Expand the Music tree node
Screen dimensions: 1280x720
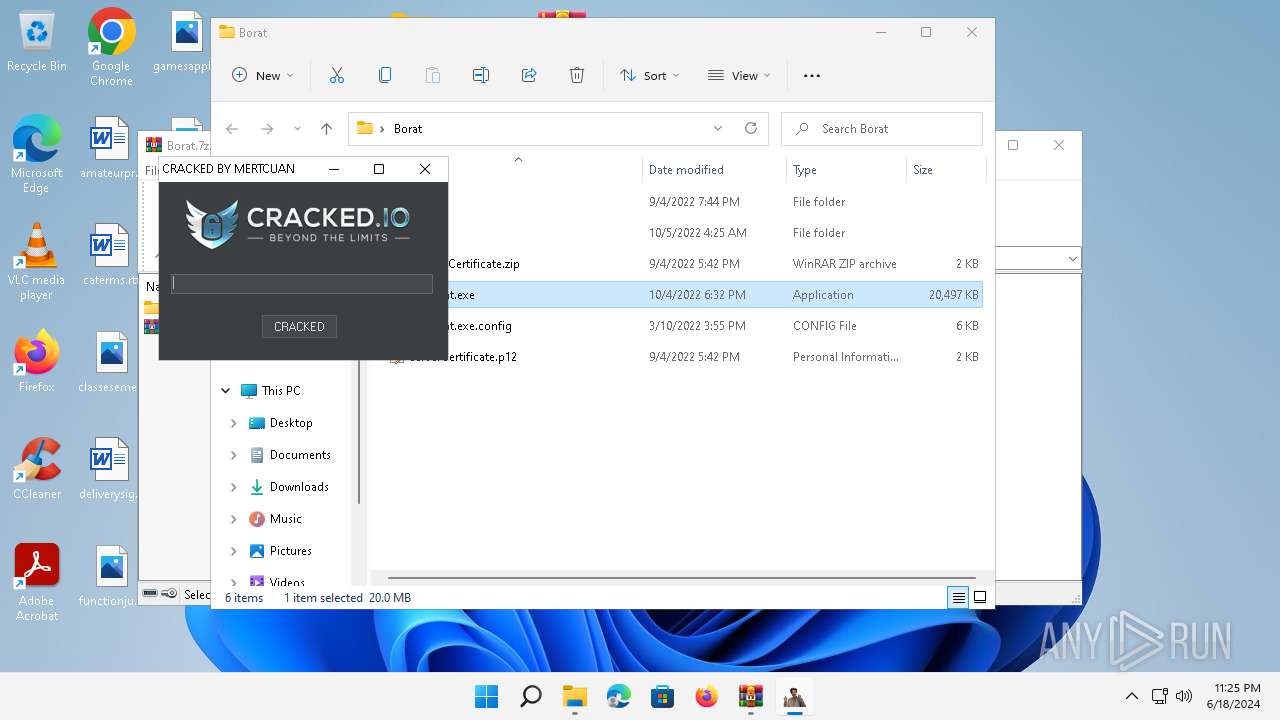point(234,519)
